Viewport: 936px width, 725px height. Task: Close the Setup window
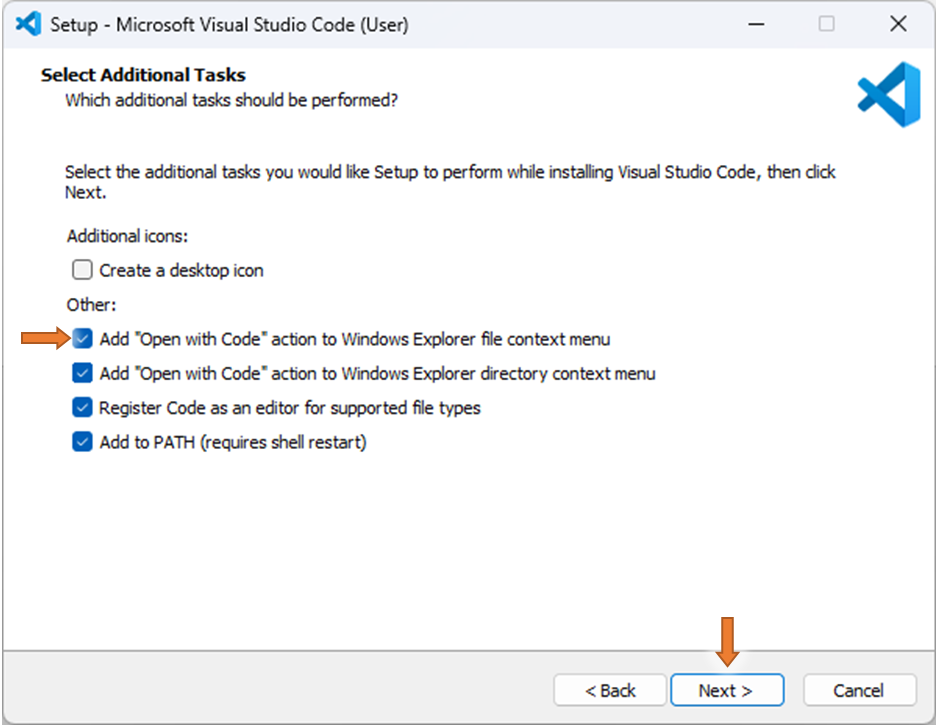pyautogui.click(x=898, y=24)
